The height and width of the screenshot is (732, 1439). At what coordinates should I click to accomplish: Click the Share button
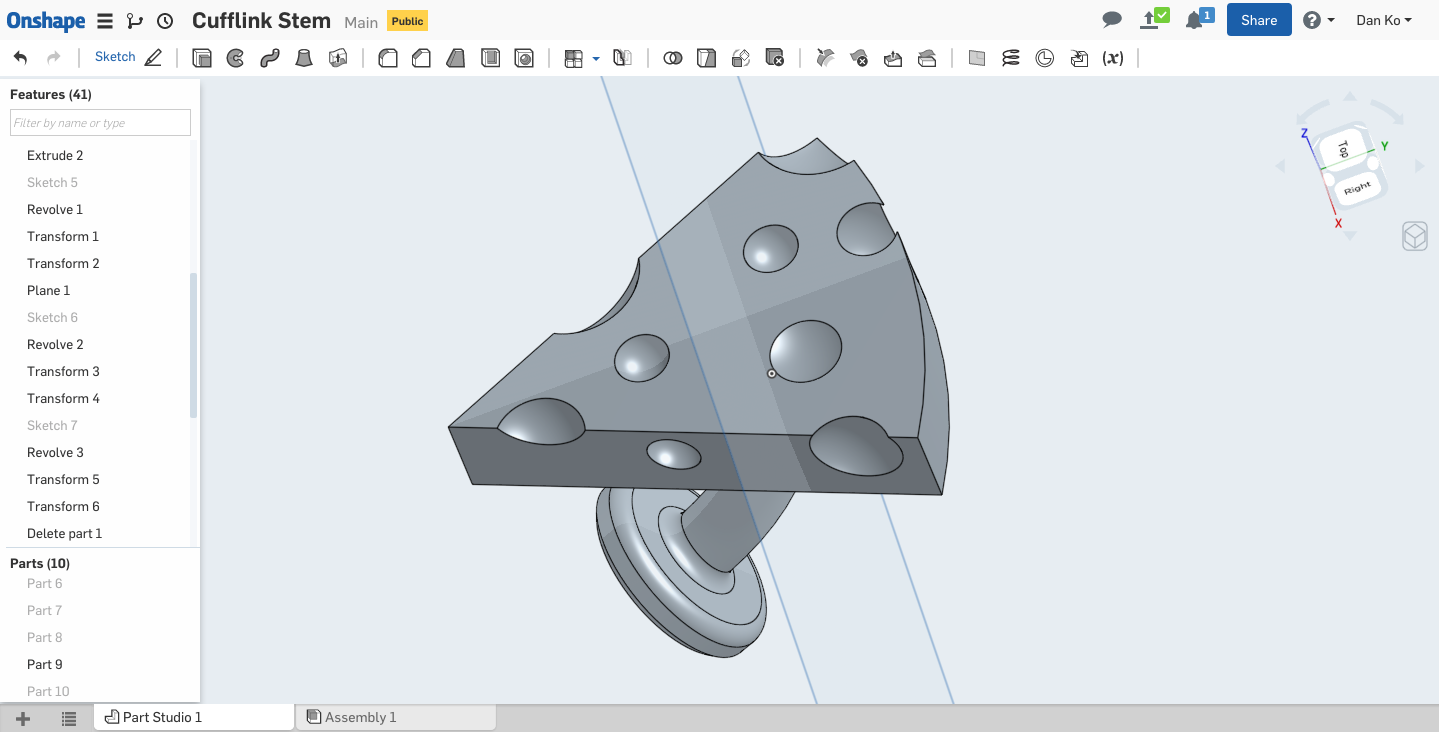pos(1259,20)
